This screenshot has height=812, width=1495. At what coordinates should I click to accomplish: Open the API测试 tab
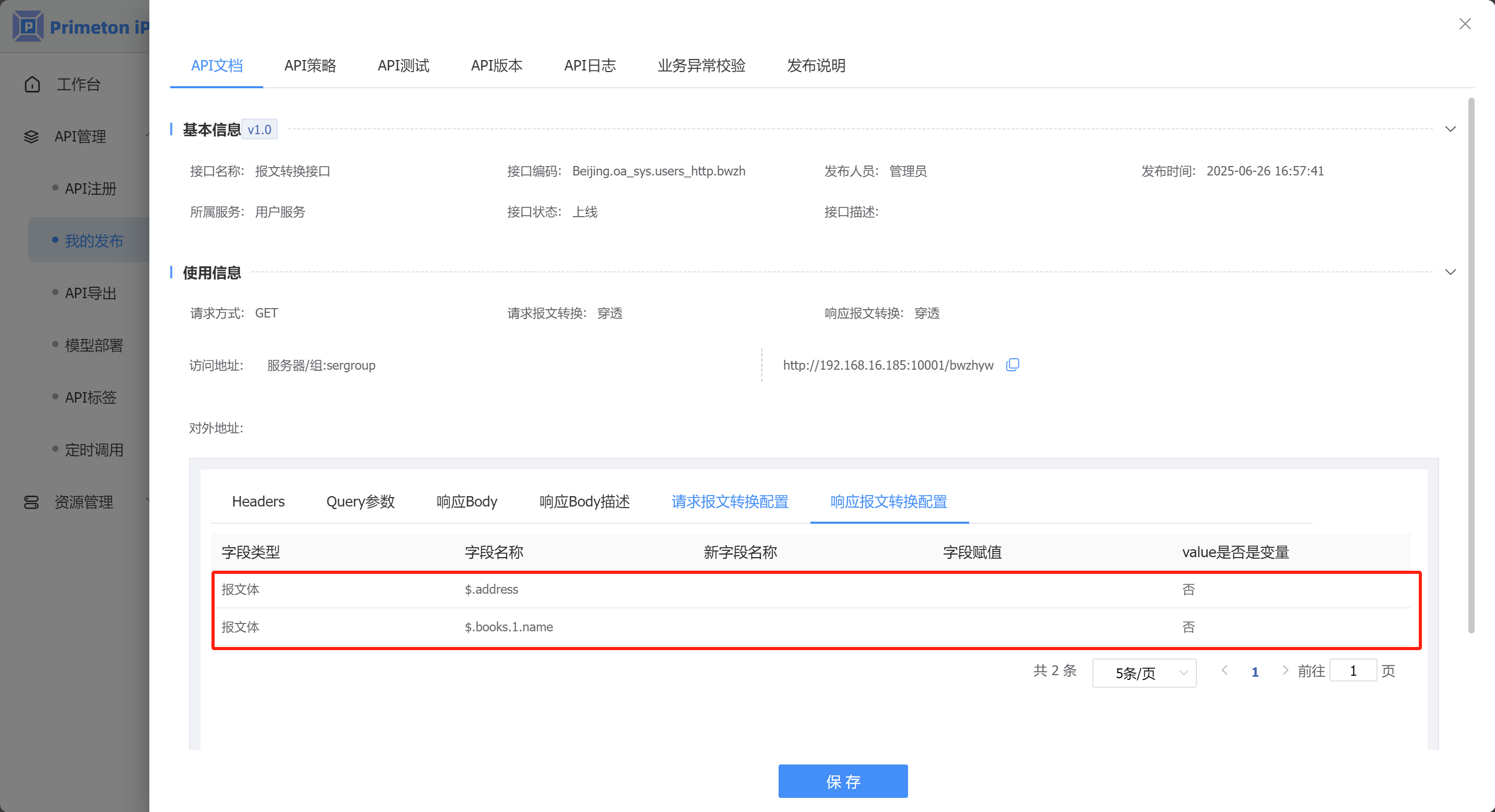click(403, 66)
